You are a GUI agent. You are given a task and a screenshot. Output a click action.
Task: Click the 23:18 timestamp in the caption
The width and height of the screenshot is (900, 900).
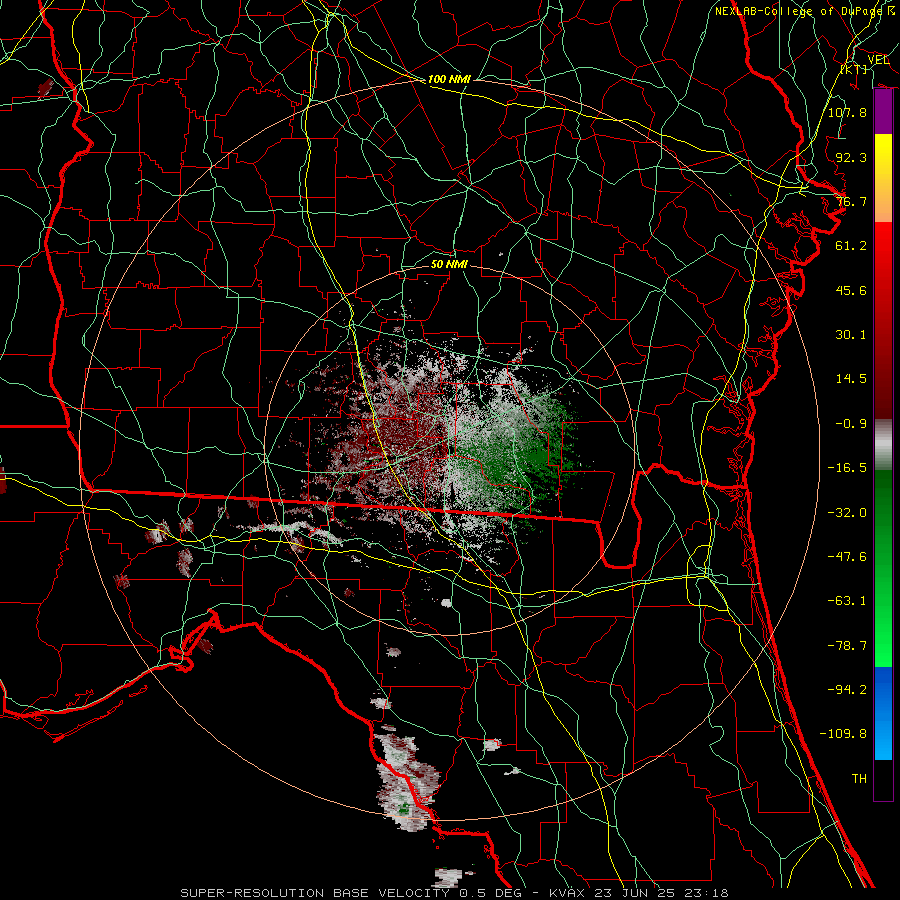pos(708,893)
